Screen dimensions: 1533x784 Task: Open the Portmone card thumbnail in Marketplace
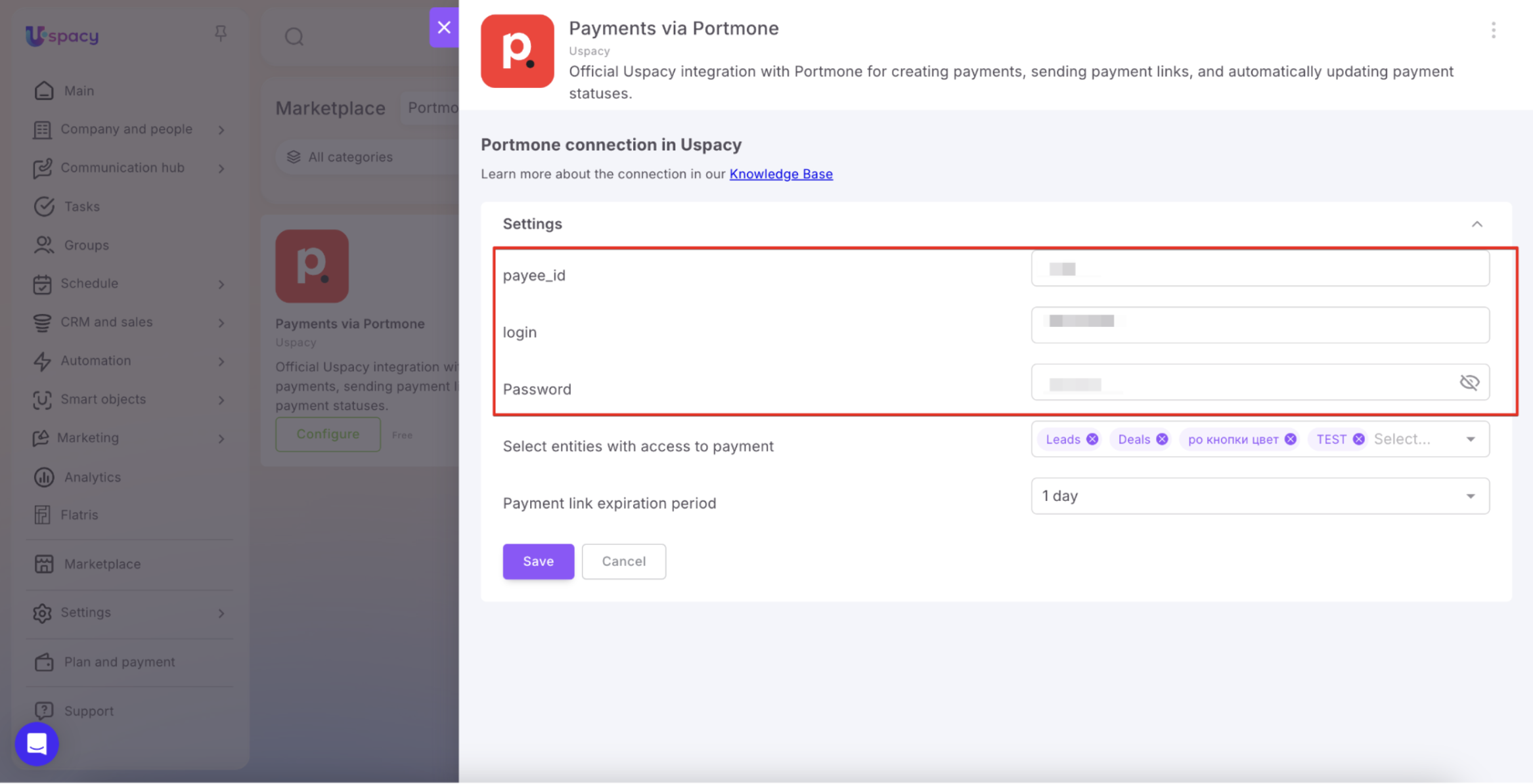tap(312, 266)
